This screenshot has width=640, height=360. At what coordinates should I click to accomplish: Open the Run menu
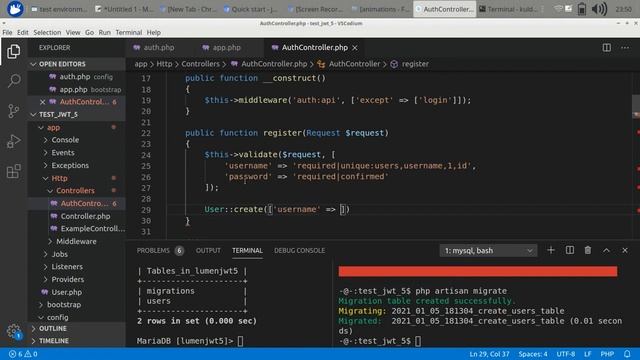tap(104, 32)
